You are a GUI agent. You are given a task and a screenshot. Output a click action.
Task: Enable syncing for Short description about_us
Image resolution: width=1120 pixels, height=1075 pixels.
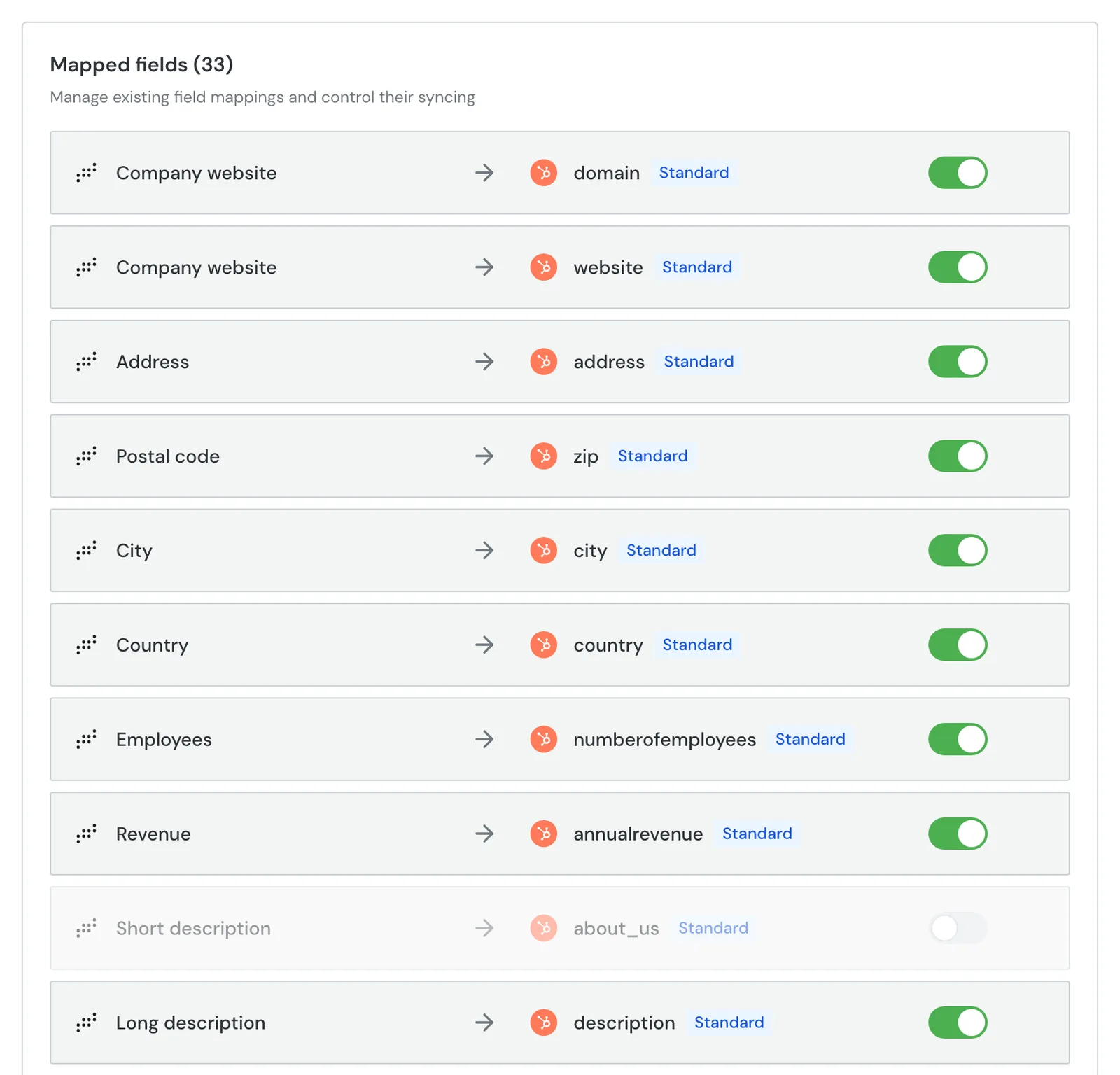tap(958, 929)
